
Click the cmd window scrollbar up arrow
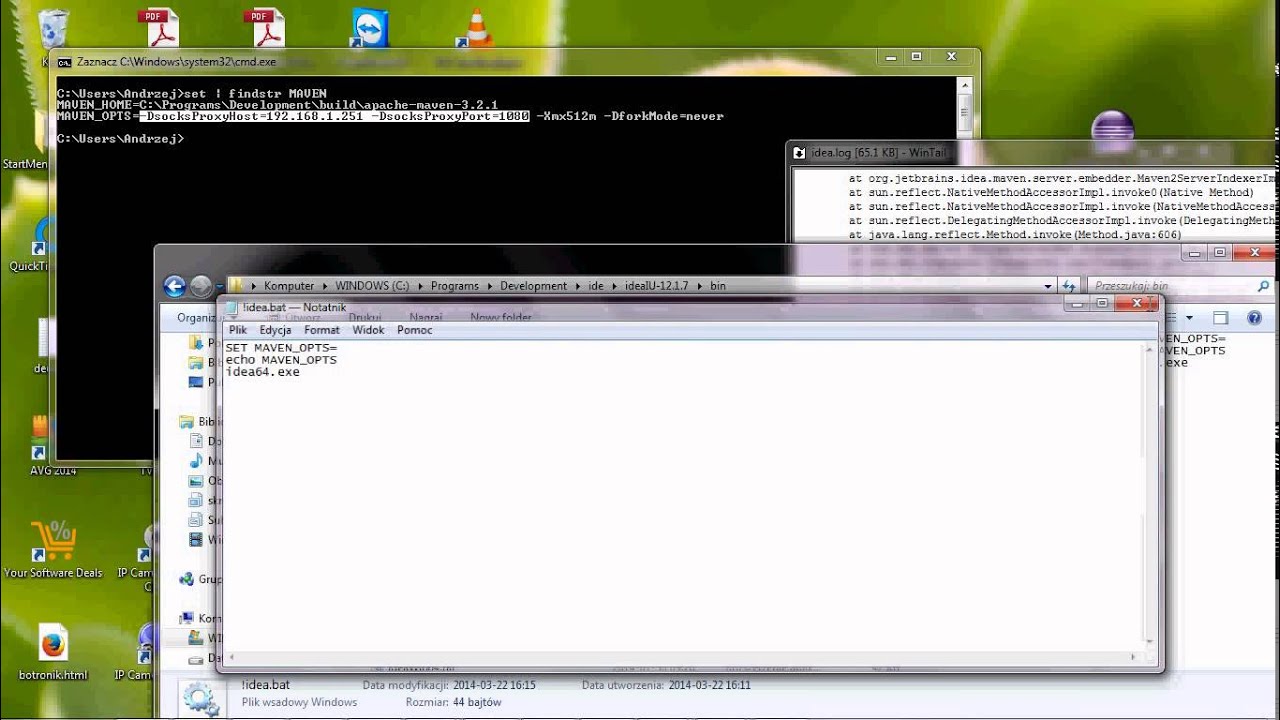point(965,86)
